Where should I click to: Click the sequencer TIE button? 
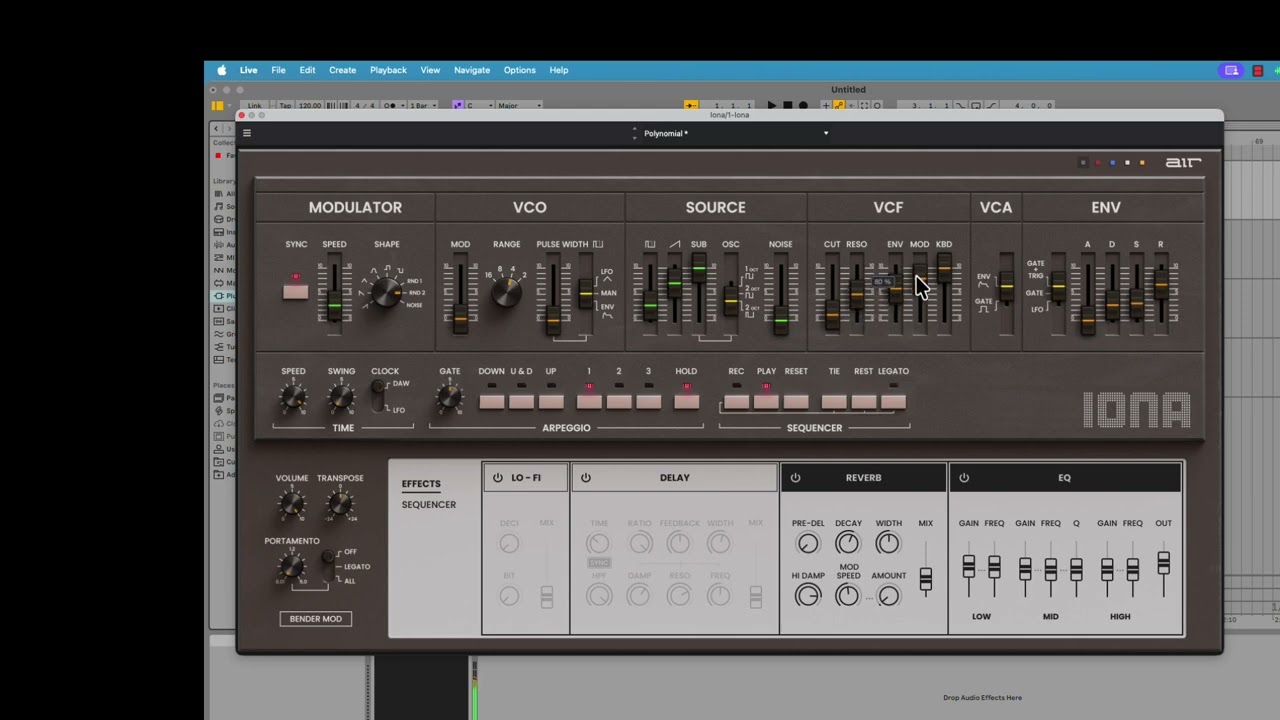[x=834, y=402]
